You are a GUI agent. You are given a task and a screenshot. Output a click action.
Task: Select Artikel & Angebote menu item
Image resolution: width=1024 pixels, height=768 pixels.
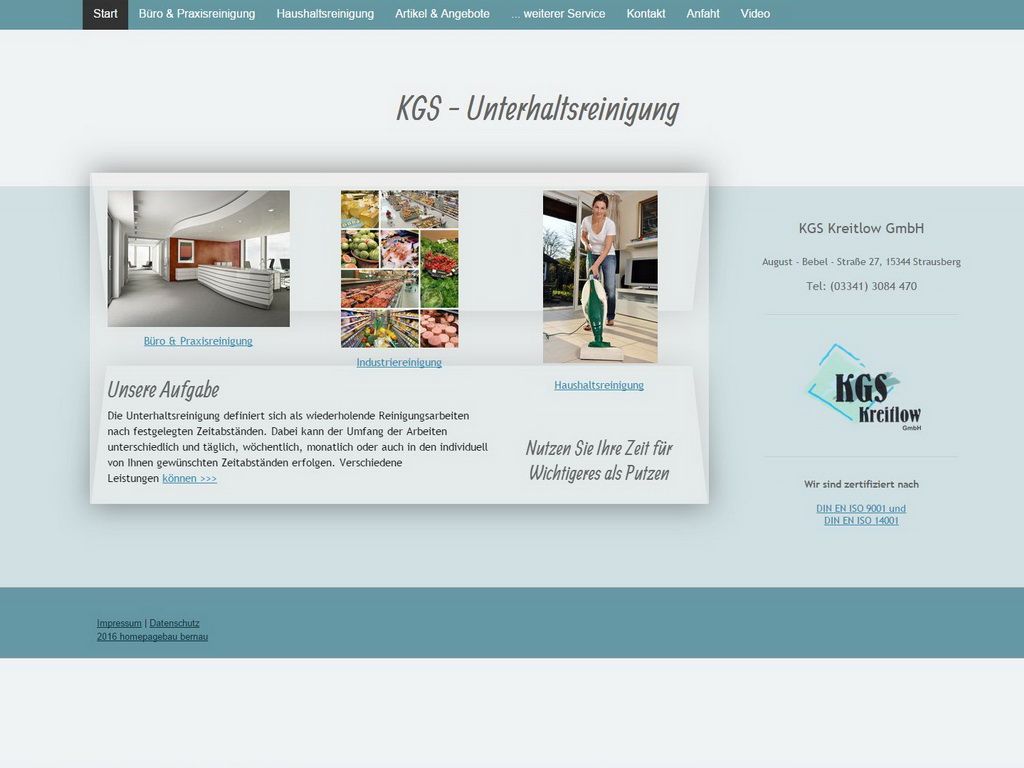(x=442, y=14)
